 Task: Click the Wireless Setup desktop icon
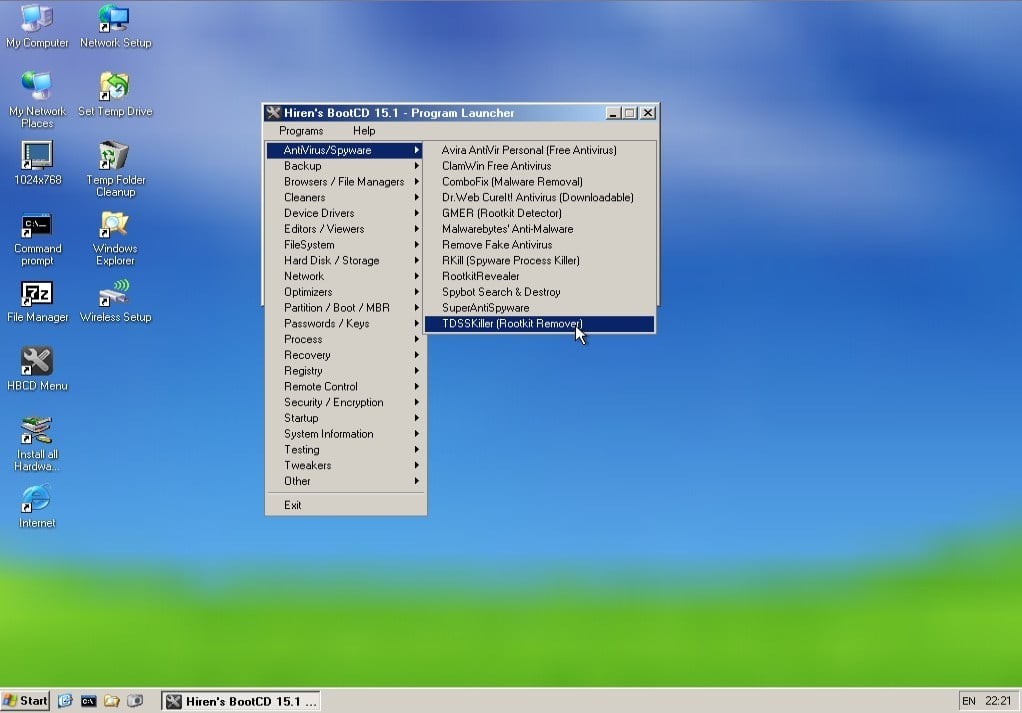click(x=115, y=302)
